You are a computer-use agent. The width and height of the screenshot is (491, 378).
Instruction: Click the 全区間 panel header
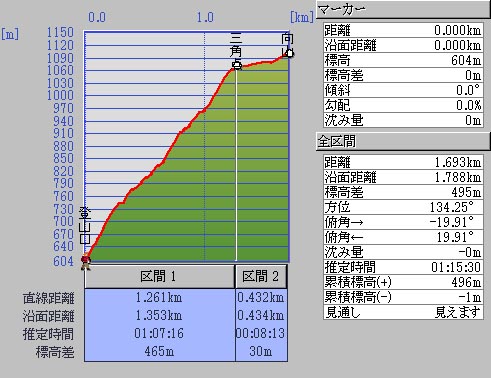pyautogui.click(x=403, y=141)
